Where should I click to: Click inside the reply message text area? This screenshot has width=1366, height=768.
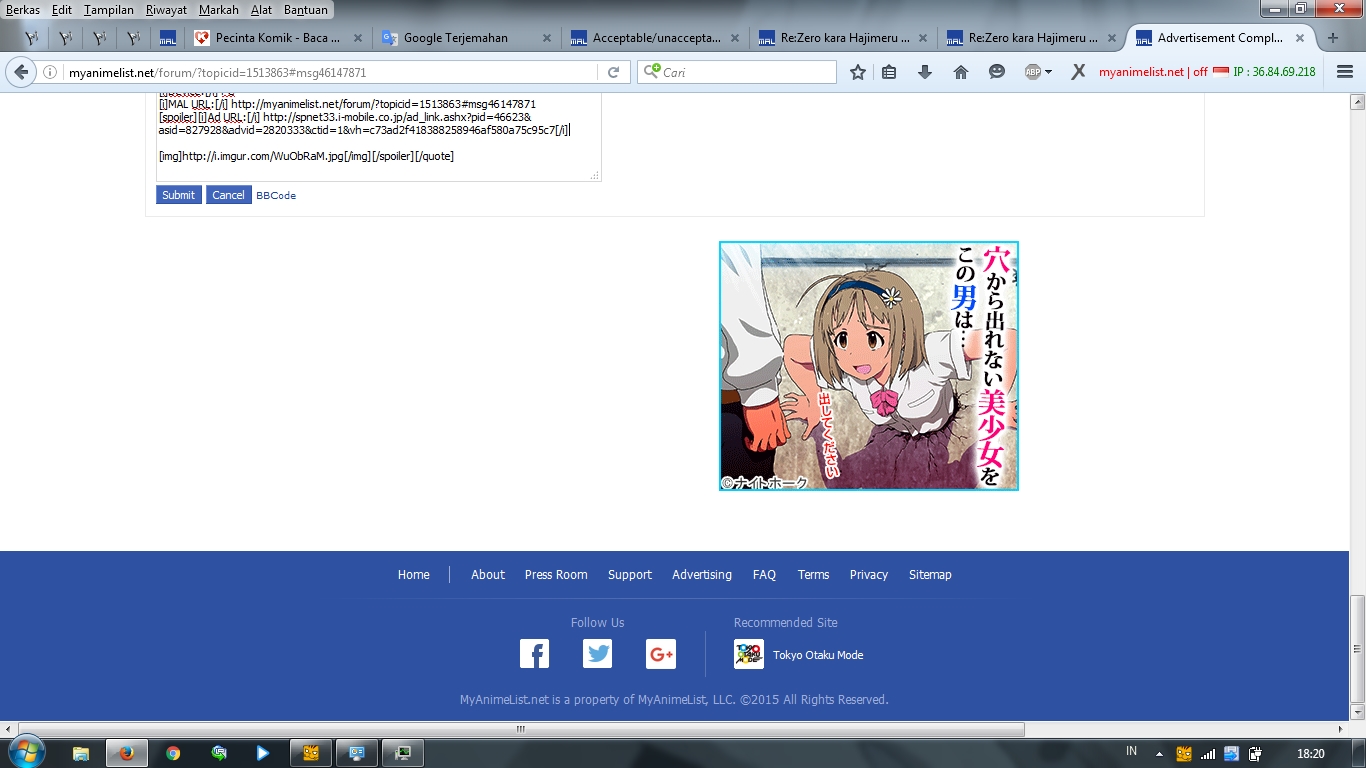378,138
